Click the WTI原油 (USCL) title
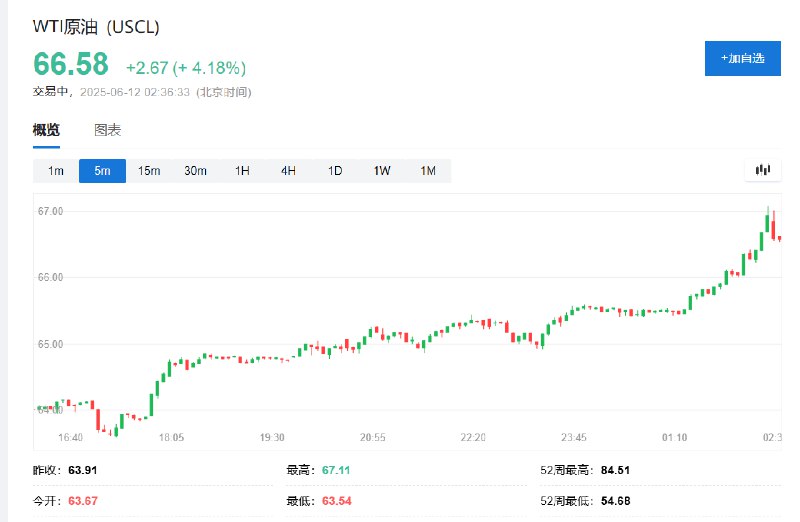Image resolution: width=800 pixels, height=522 pixels. (96, 27)
